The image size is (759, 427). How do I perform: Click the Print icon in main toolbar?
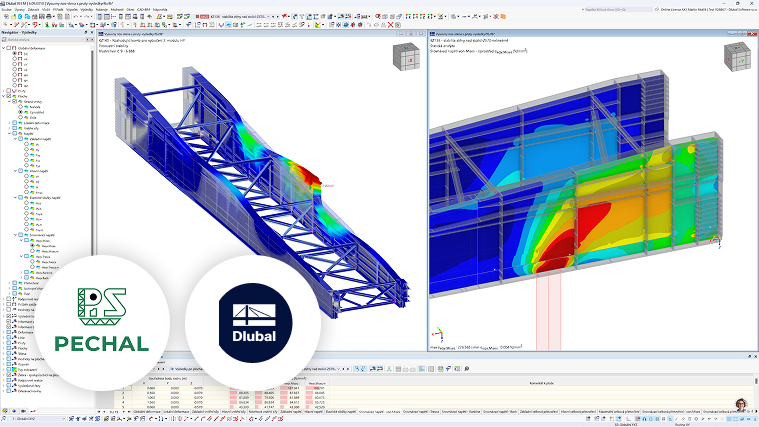[x=48, y=16]
